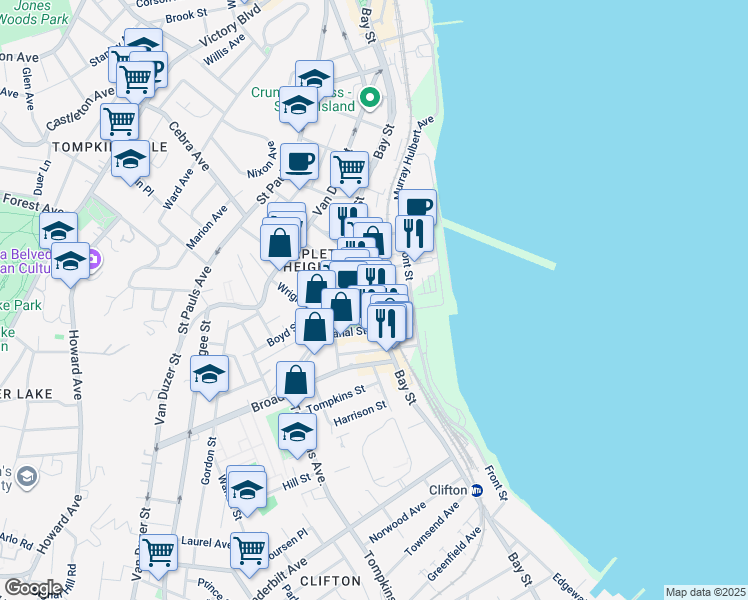Click the Victory Blvd street label
Viewport: 748px width, 600px height.
[x=230, y=26]
